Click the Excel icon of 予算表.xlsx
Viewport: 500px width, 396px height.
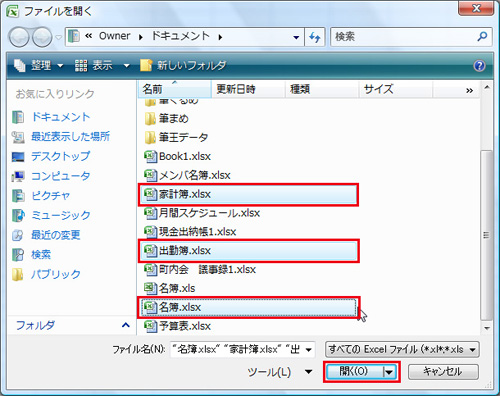tap(150, 326)
